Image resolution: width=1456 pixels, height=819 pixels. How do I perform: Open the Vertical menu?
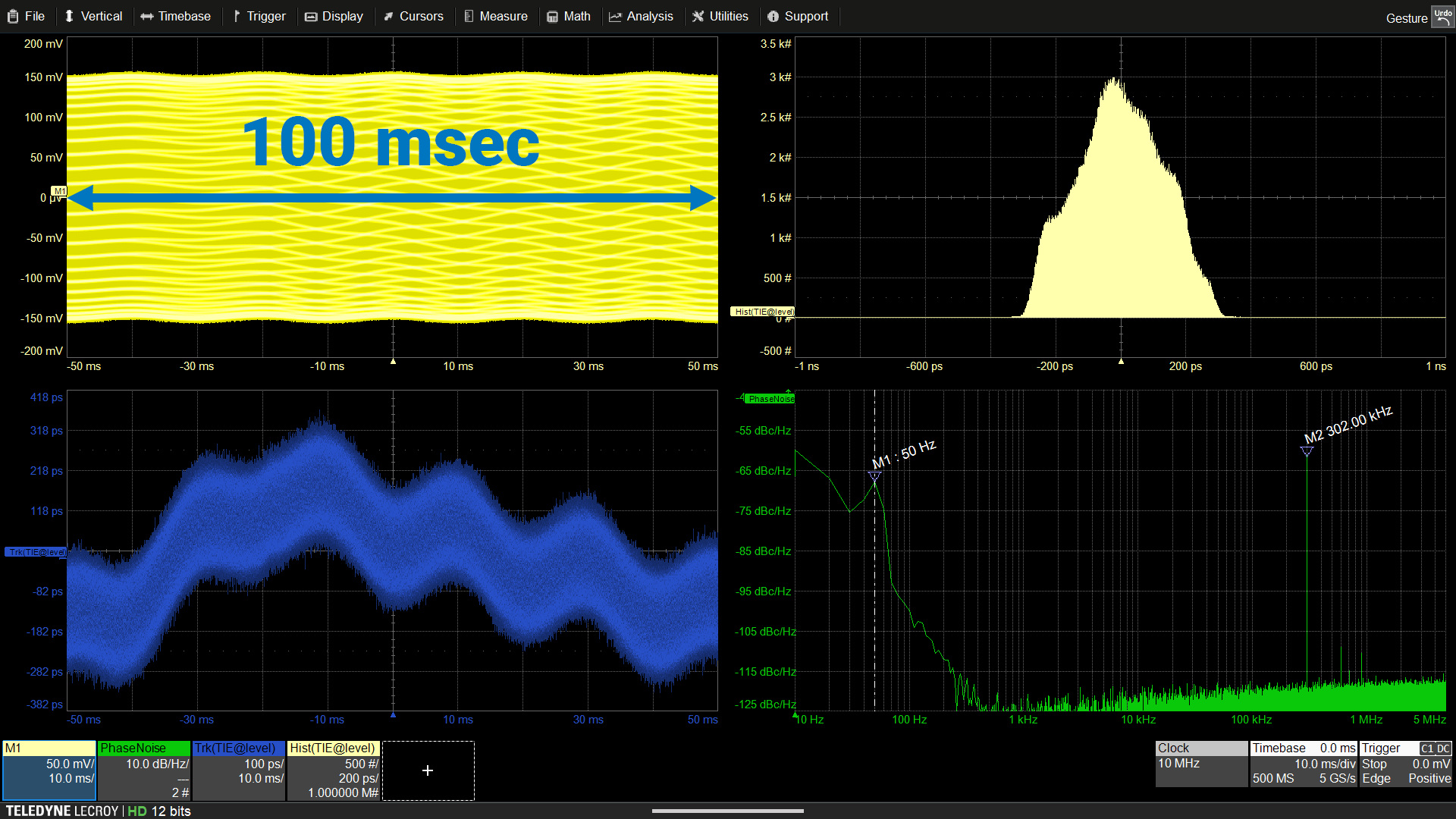click(x=93, y=16)
